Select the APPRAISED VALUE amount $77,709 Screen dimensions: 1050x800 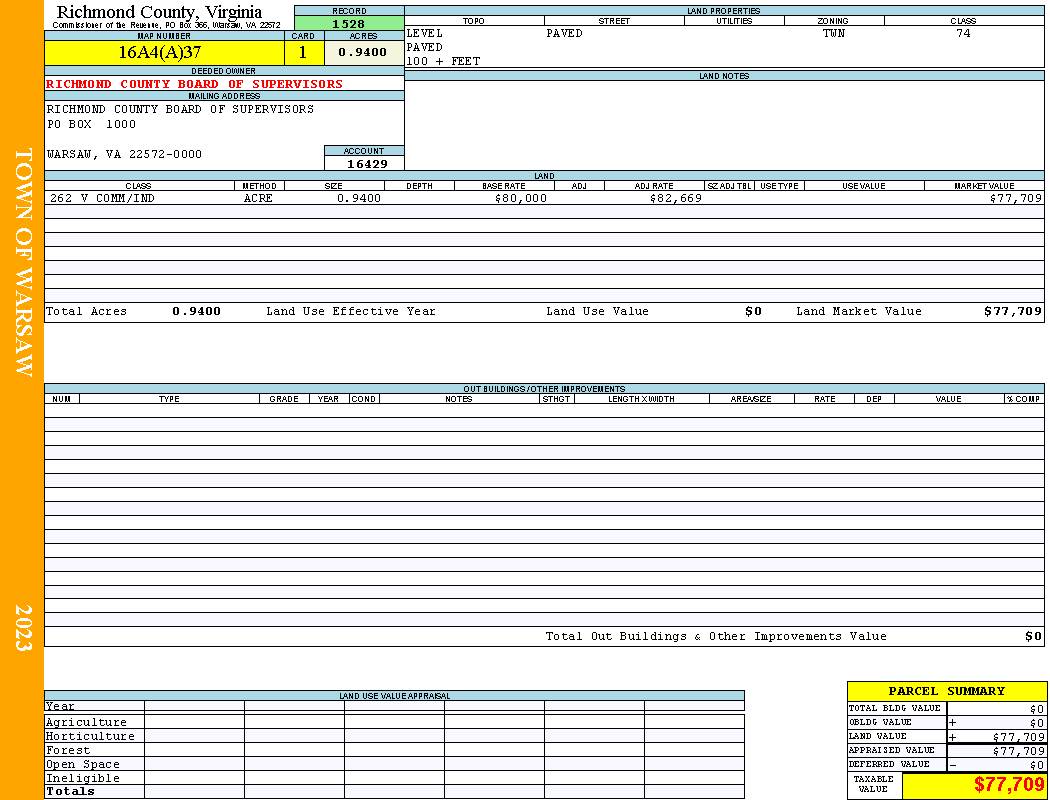click(1018, 751)
